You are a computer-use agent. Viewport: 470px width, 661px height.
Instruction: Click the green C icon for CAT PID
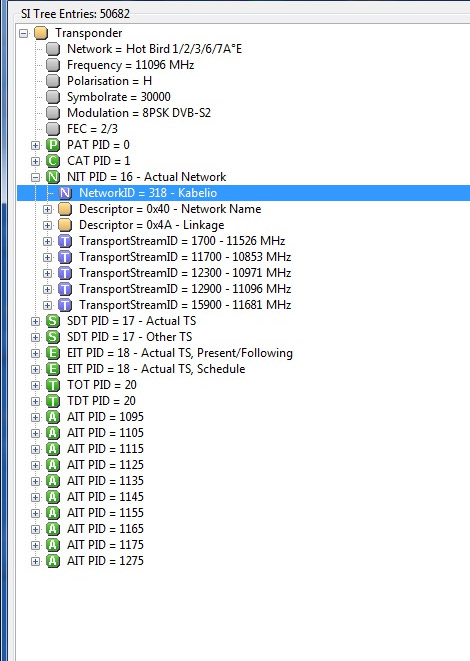pos(53,161)
